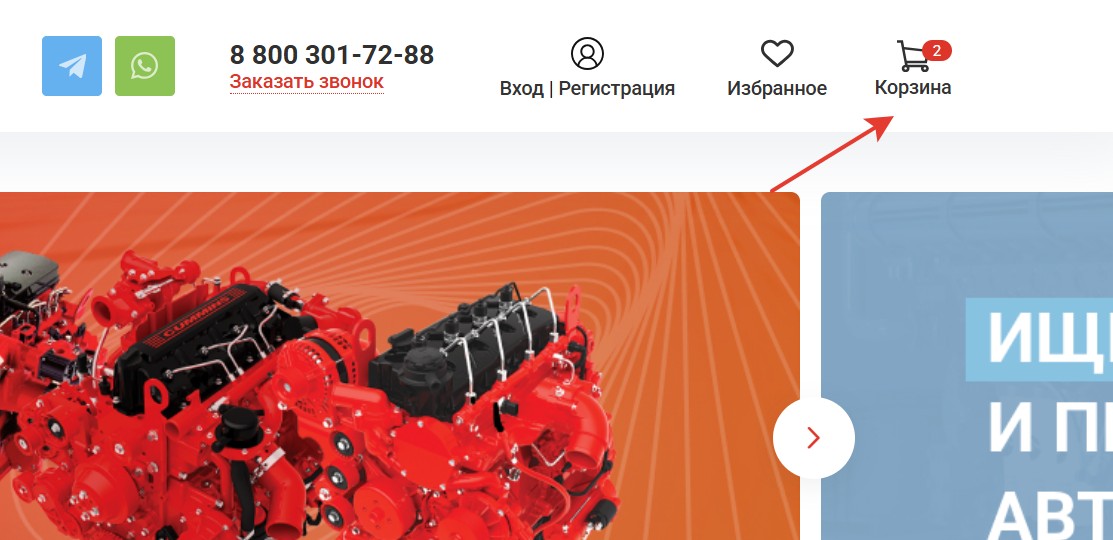Click the Заказать звонок link
The height and width of the screenshot is (540, 1113).
307,82
